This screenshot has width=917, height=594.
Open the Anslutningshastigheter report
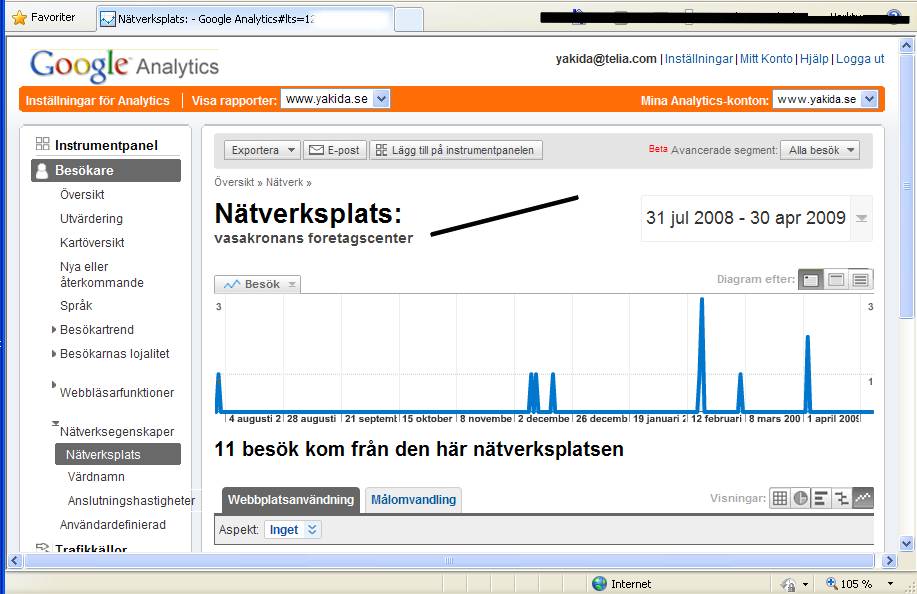(x=131, y=501)
